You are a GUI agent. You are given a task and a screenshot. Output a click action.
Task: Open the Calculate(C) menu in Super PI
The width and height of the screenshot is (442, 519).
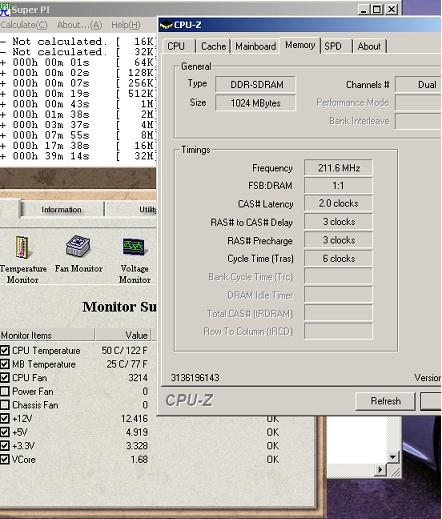pyautogui.click(x=24, y=25)
